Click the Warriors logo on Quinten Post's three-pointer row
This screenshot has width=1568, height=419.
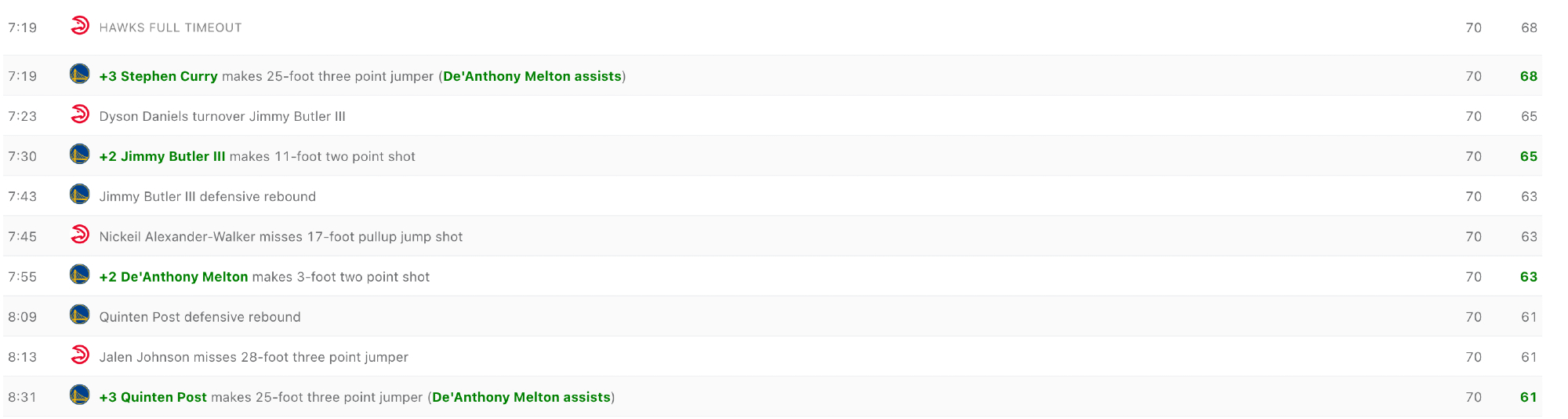click(x=80, y=395)
